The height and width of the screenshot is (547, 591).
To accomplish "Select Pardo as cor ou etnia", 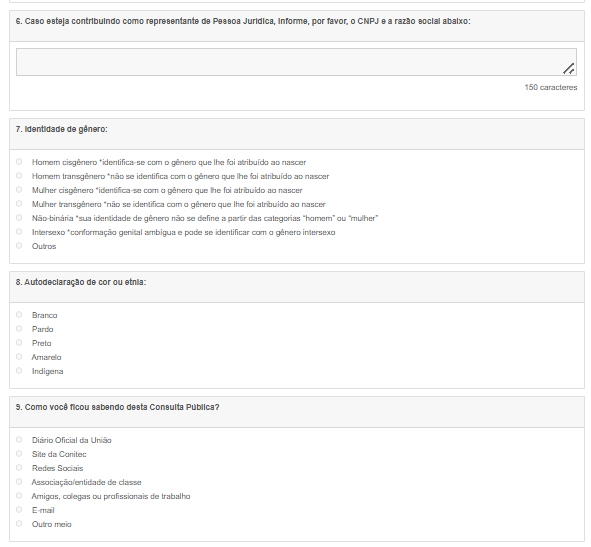I will [19, 329].
